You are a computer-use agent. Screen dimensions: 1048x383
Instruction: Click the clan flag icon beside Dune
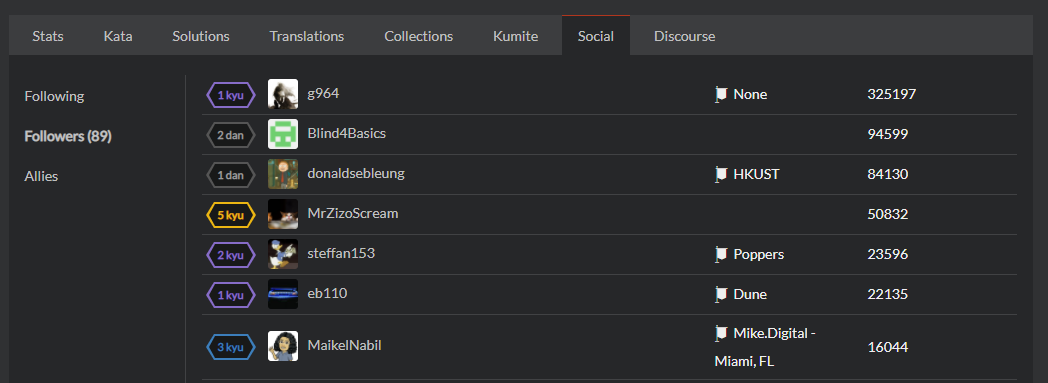coord(720,295)
